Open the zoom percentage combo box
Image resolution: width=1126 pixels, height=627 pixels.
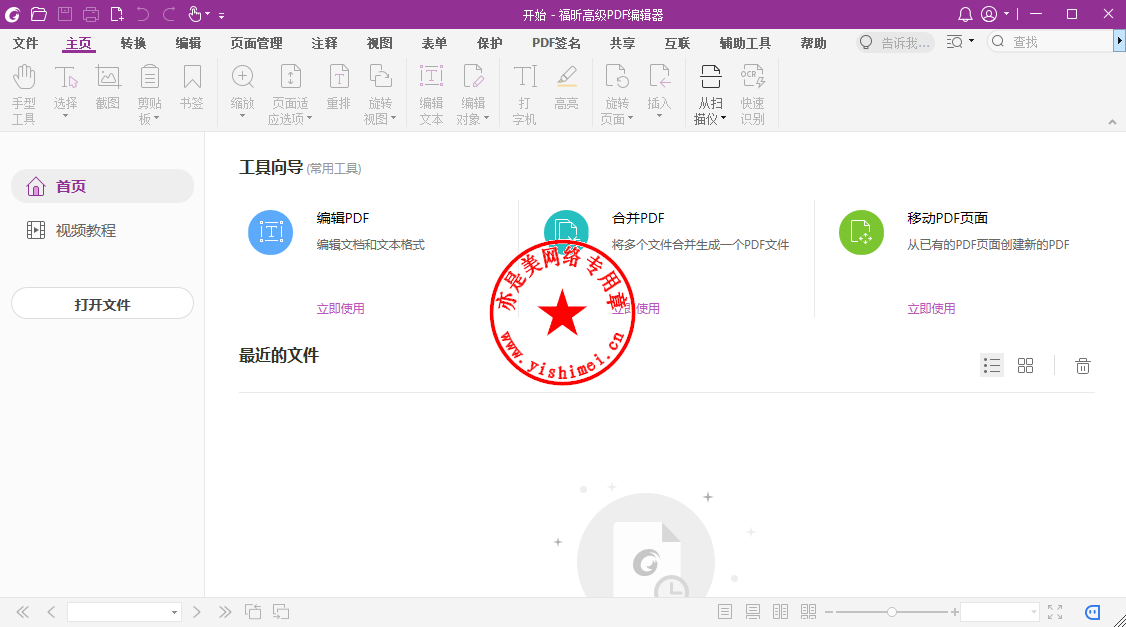coord(1000,612)
